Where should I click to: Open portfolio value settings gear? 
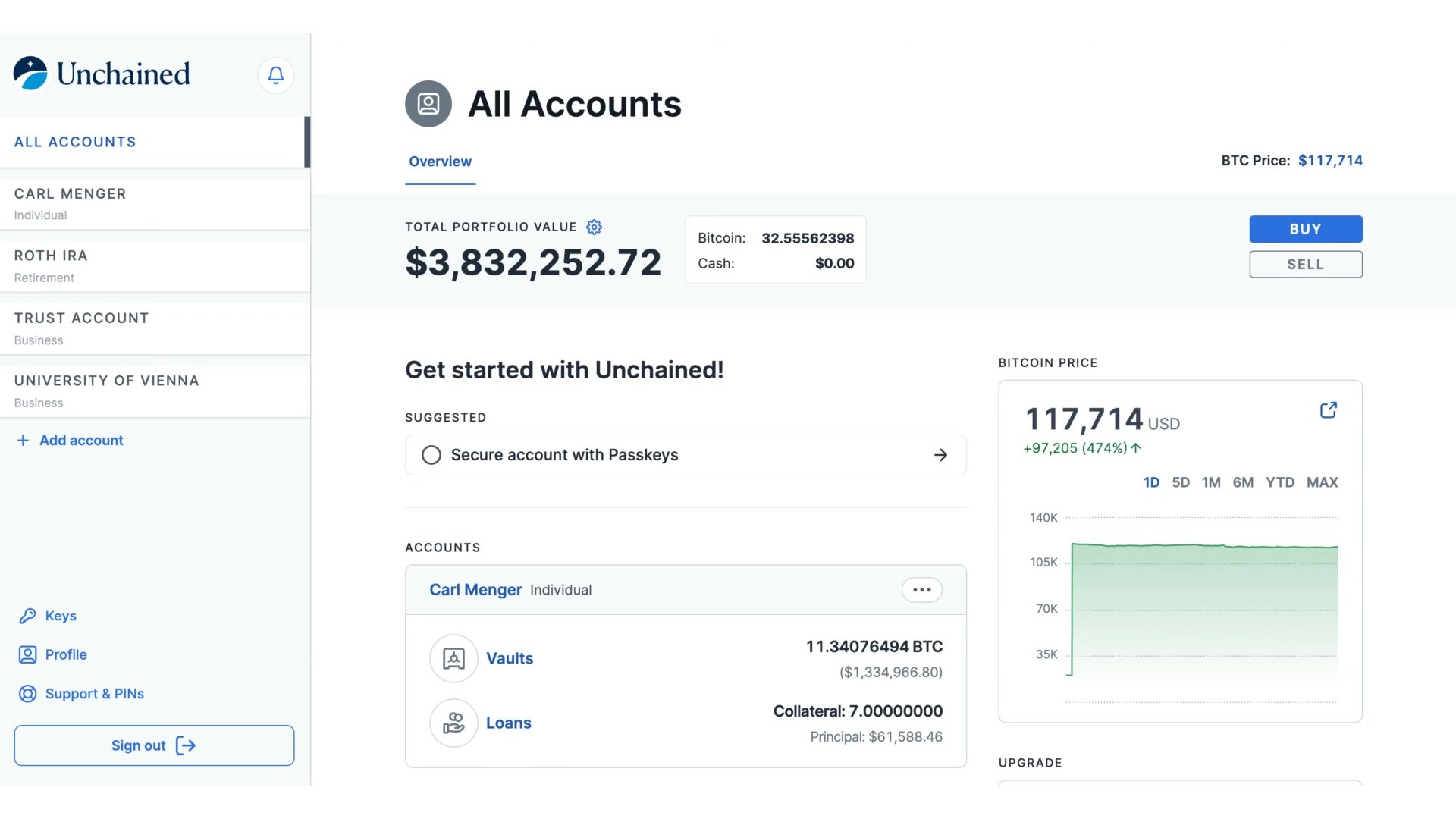pyautogui.click(x=595, y=227)
